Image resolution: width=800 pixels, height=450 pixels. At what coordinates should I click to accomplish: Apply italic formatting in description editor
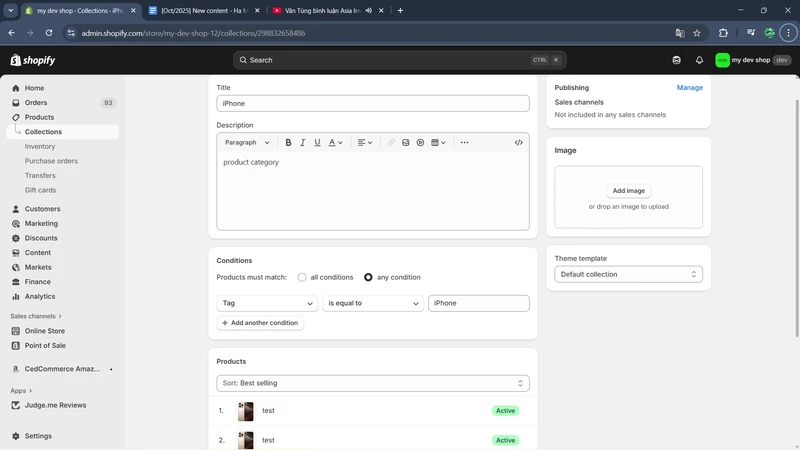[303, 143]
